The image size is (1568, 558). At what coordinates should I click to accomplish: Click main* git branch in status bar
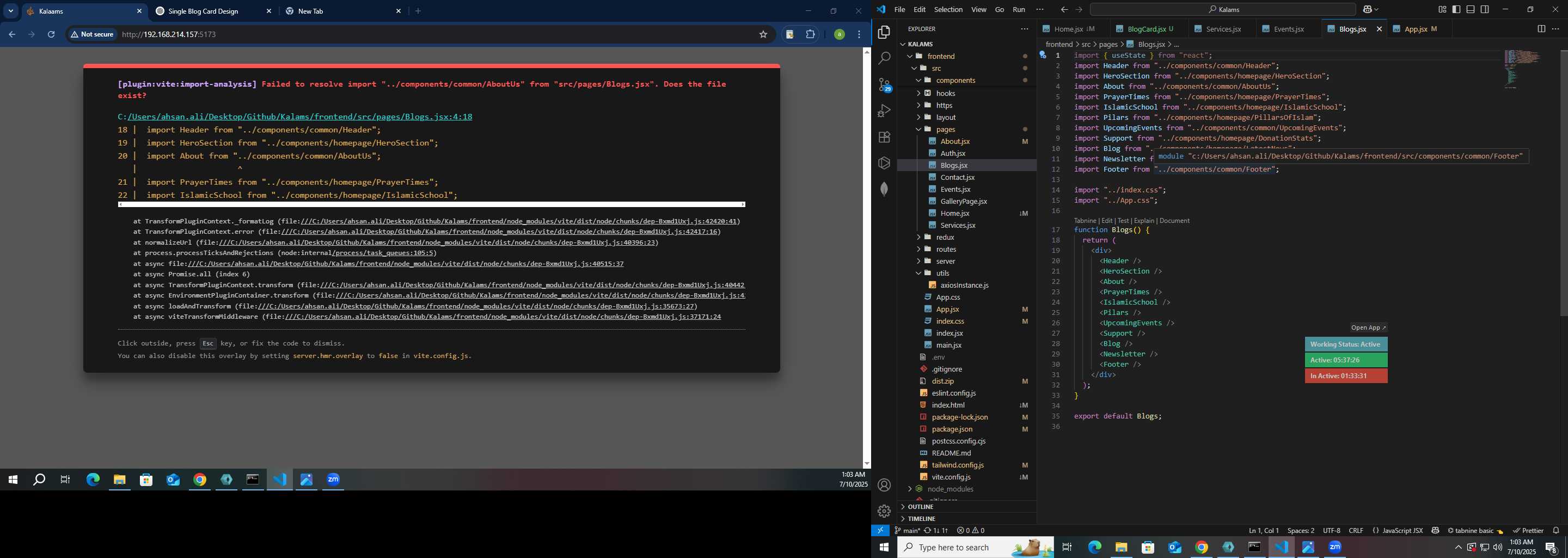point(908,531)
